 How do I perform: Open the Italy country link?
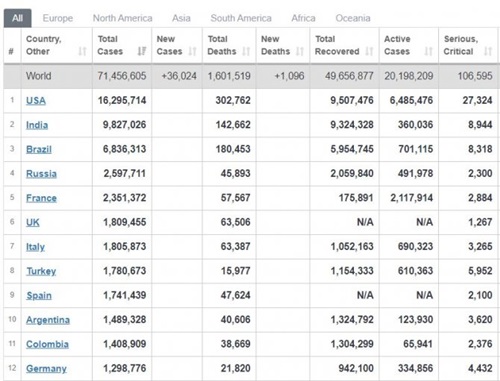[35, 247]
